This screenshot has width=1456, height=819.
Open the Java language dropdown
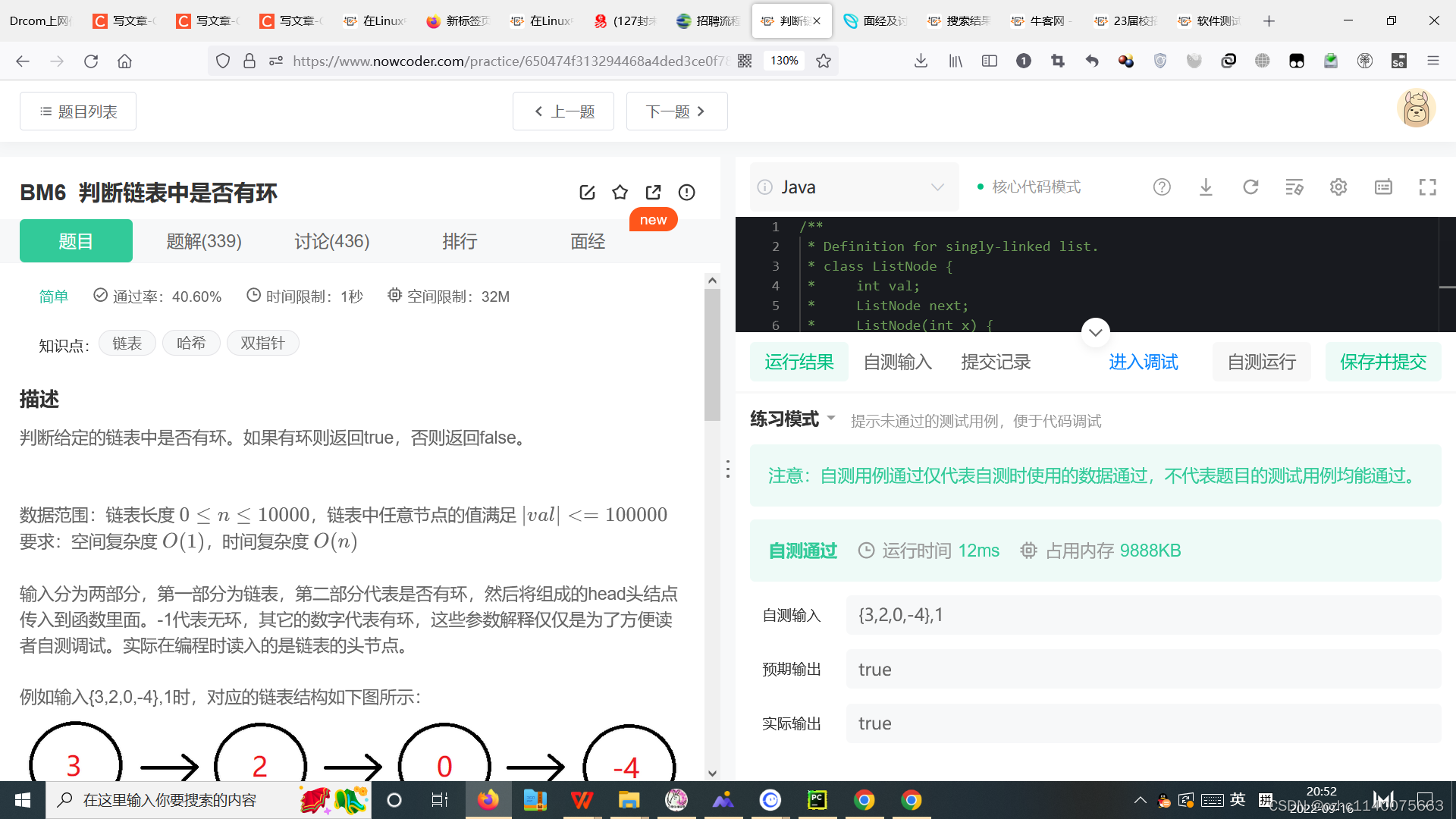pyautogui.click(x=853, y=187)
